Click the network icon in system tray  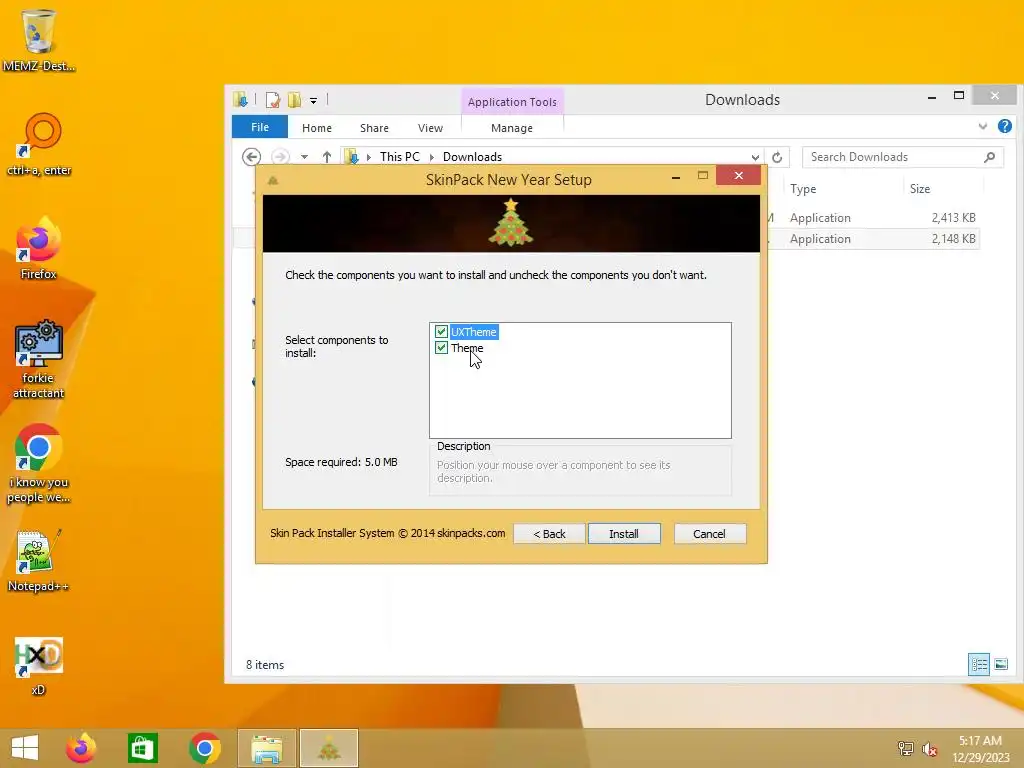[x=906, y=748]
